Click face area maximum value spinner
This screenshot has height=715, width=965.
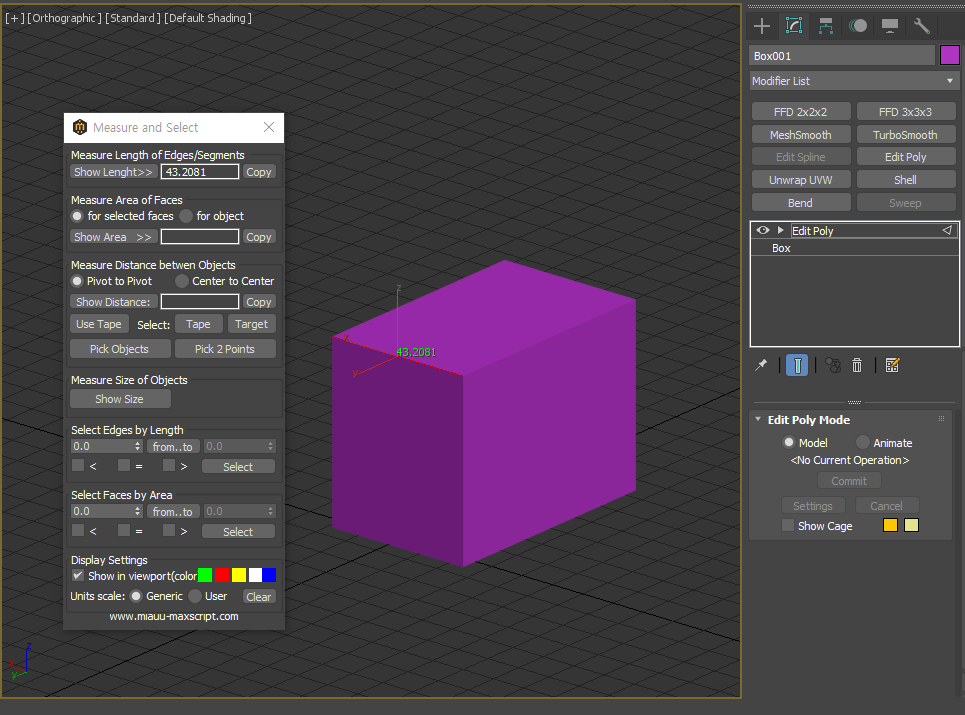(x=270, y=511)
